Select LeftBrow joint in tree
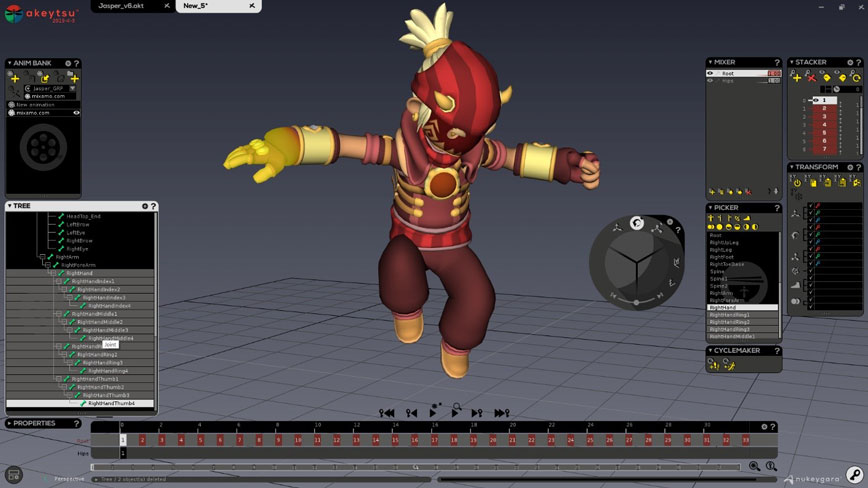The width and height of the screenshot is (868, 488). tap(78, 225)
